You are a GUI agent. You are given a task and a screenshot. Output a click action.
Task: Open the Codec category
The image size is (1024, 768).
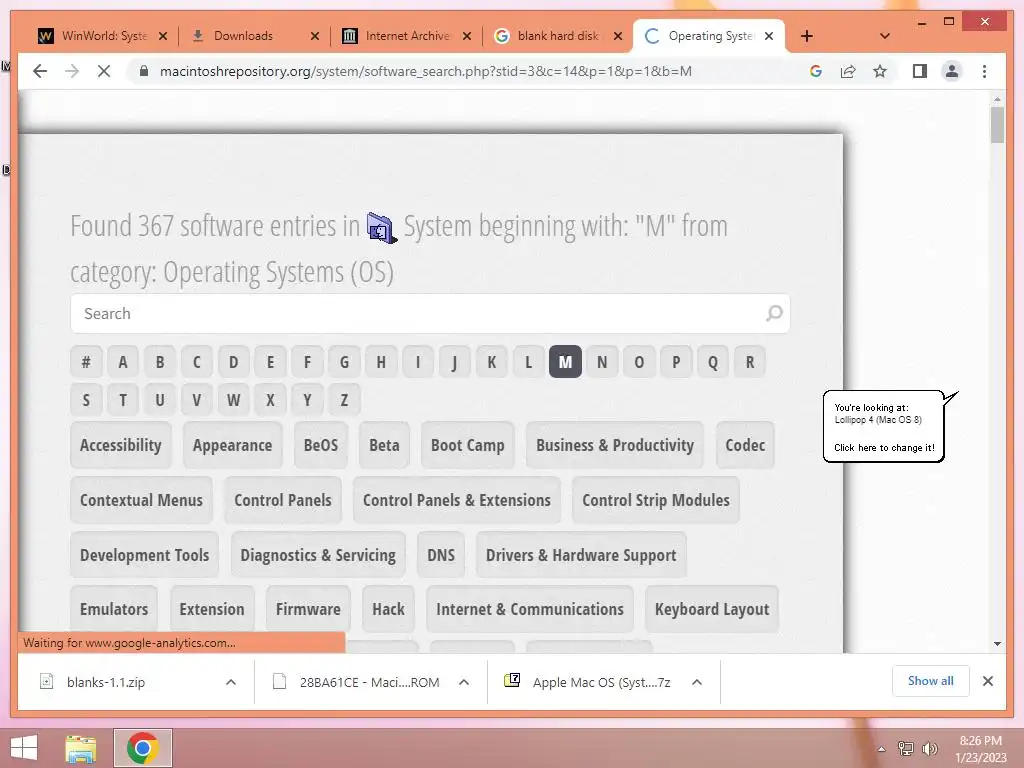(745, 445)
